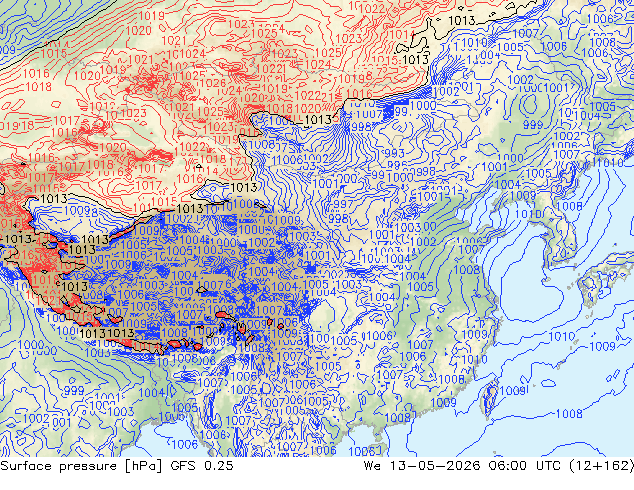This screenshot has width=634, height=490.
Task: Click the Surface pressure [hPa] caption text
Action: click(81, 466)
